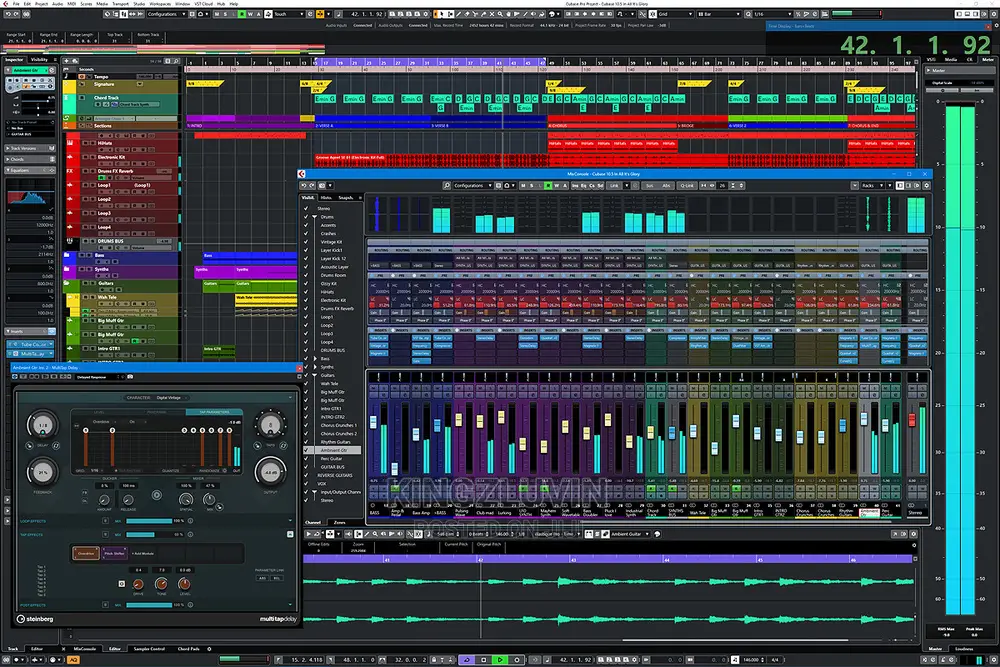Select the Draw pencil tool

[458, 14]
